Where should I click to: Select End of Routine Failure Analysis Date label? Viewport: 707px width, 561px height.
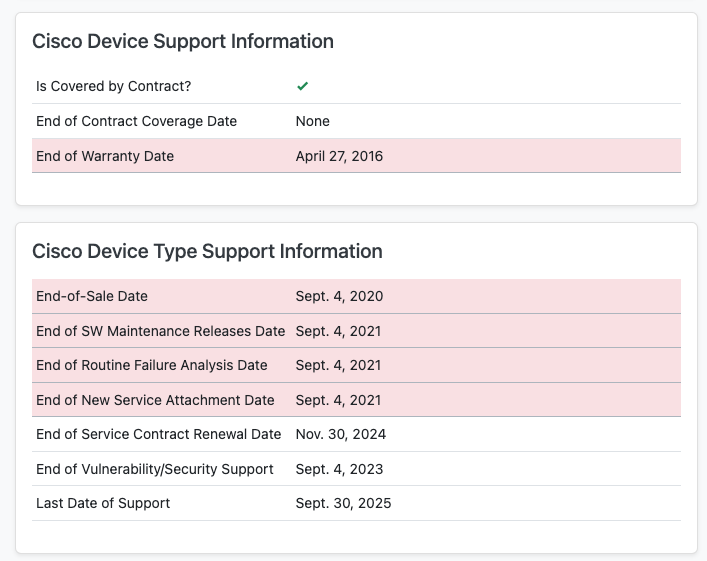(152, 365)
